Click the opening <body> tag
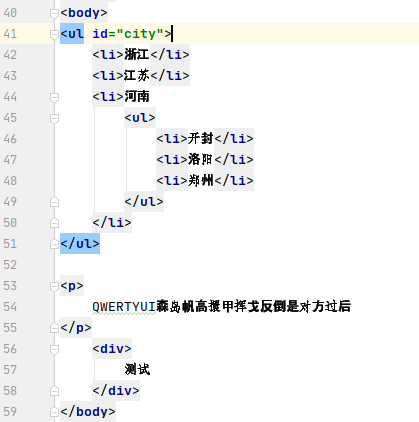The width and height of the screenshot is (419, 422). point(84,13)
